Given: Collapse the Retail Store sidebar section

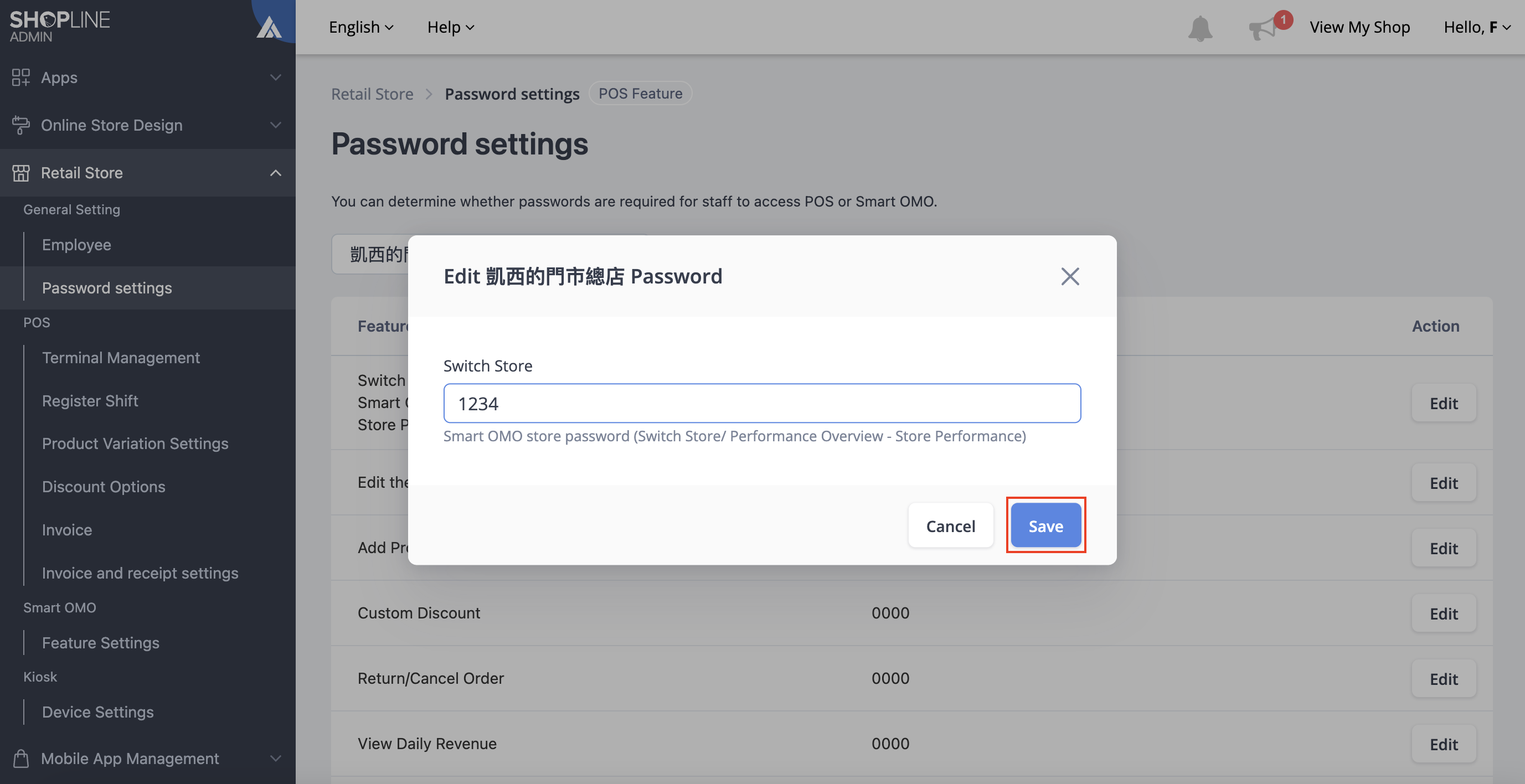Looking at the screenshot, I should click(x=275, y=173).
